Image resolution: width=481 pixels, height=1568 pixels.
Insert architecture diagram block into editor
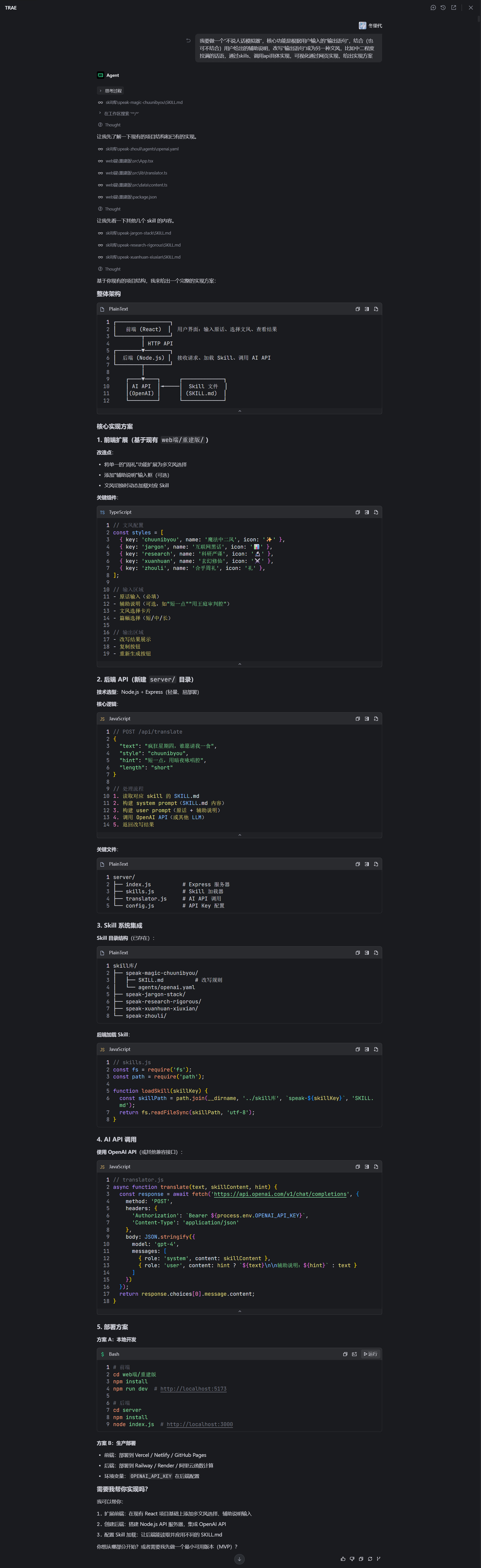pyautogui.click(x=367, y=309)
